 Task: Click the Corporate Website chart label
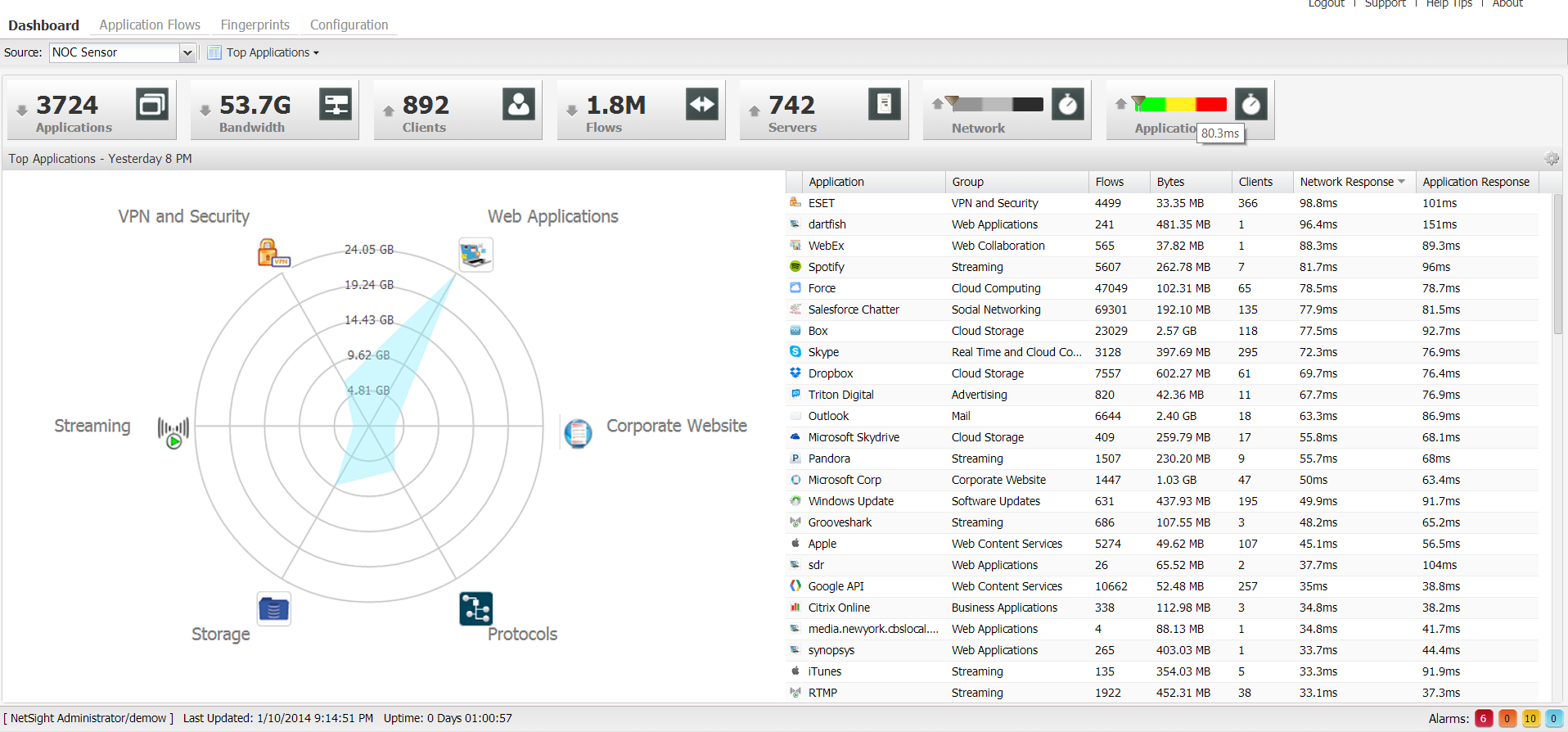(x=677, y=426)
